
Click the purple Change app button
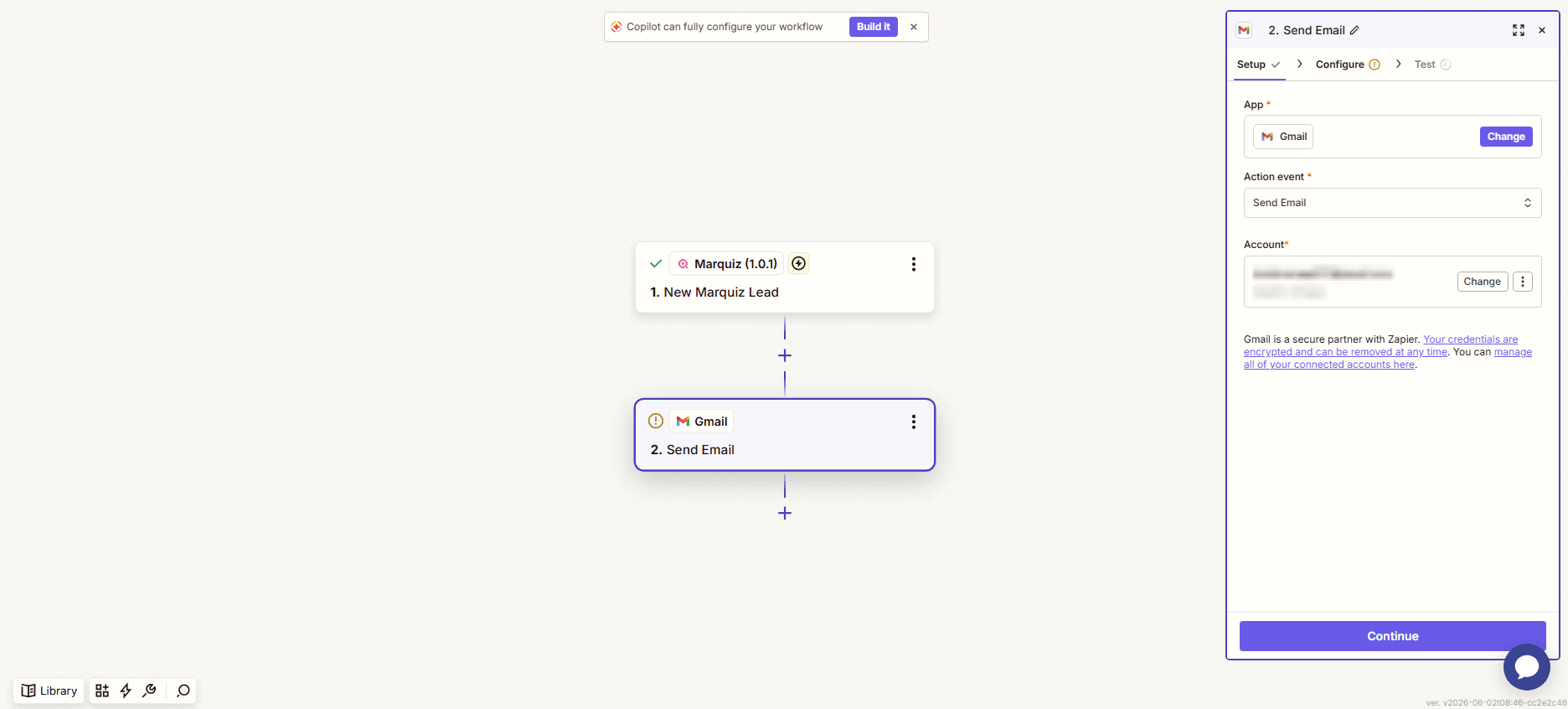point(1506,137)
